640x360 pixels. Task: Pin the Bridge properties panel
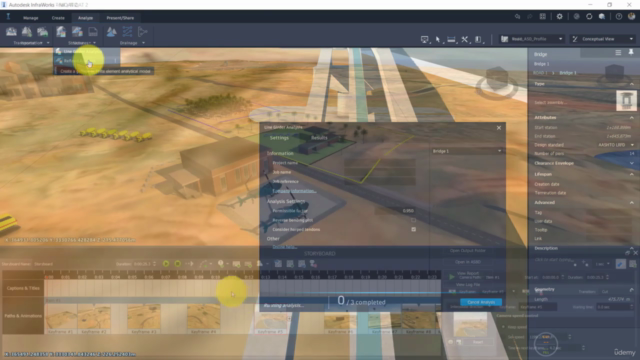631,52
